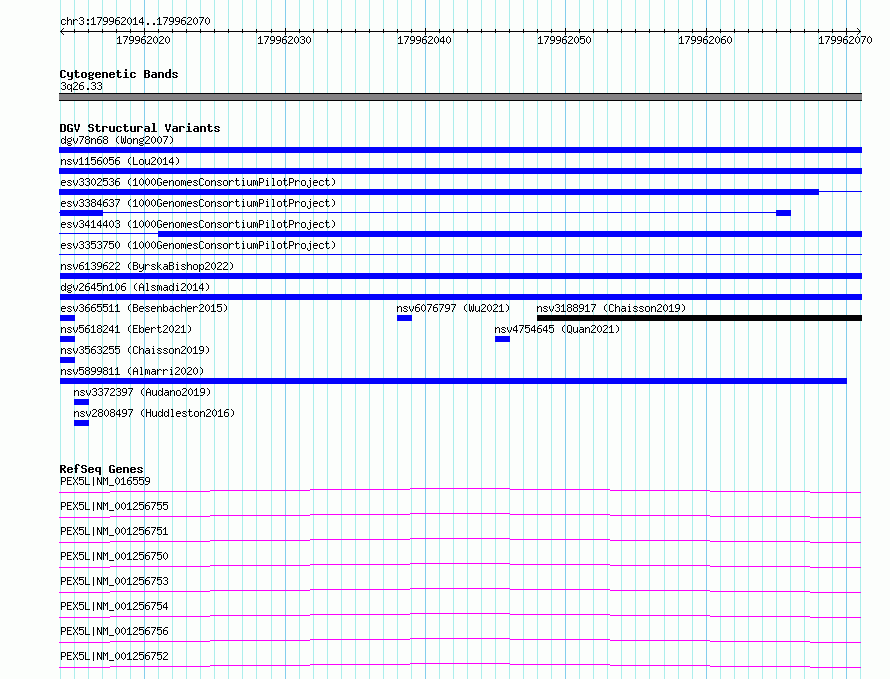Select nsv3563255 (Chaisson2019) label
890x679 pixels.
135,350
